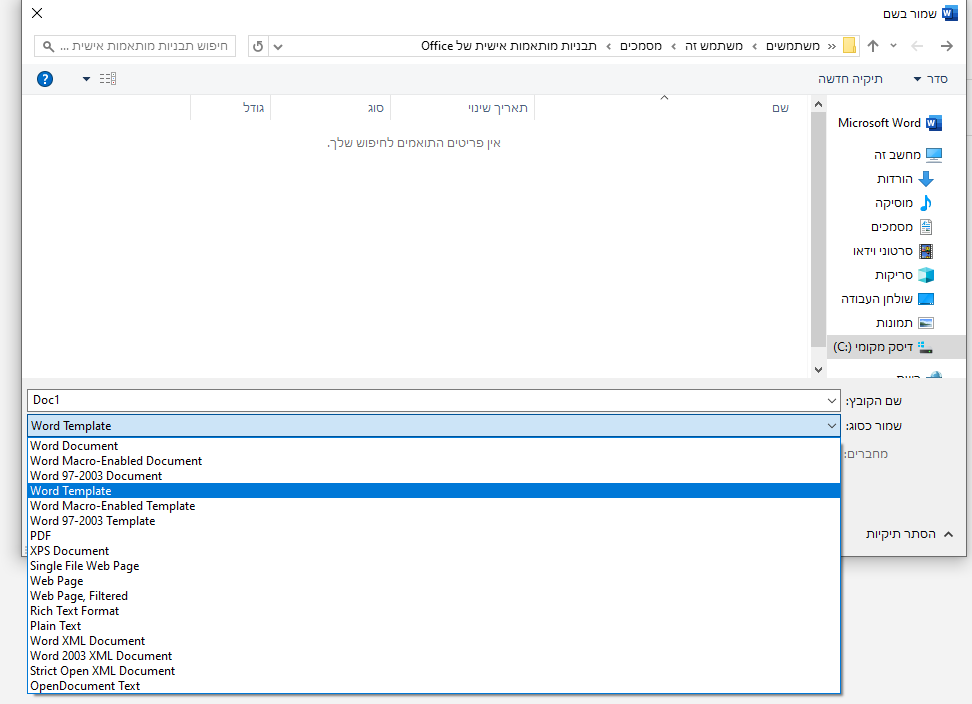Choose Word Macro-Enabled Template type
The height and width of the screenshot is (704, 972).
(x=434, y=506)
